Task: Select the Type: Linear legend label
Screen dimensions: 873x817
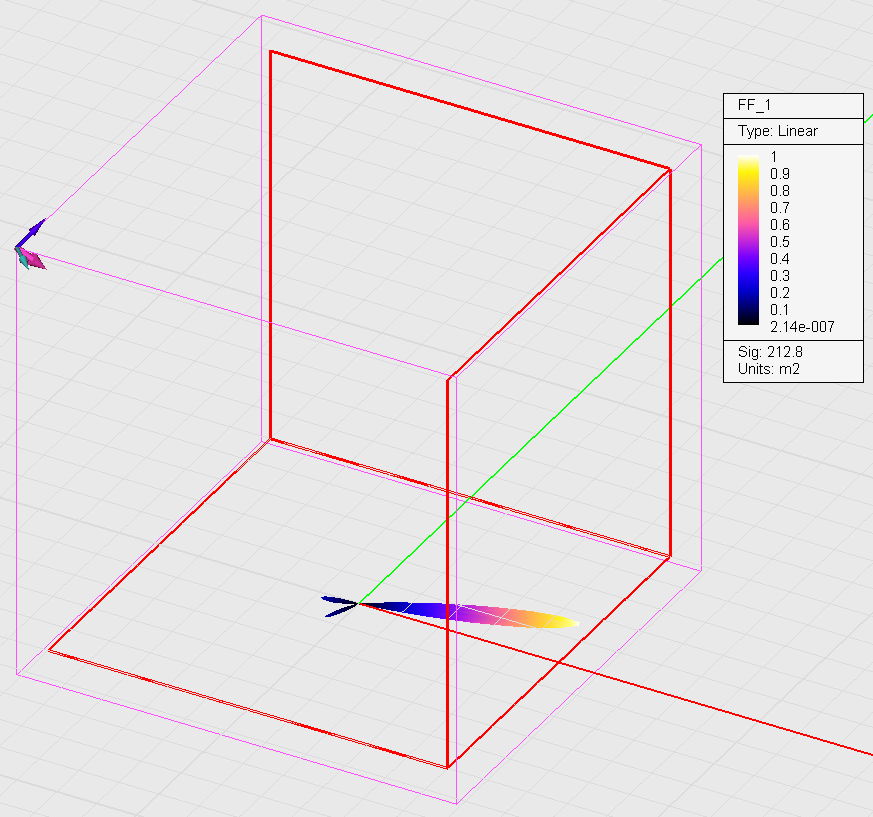Action: click(777, 131)
